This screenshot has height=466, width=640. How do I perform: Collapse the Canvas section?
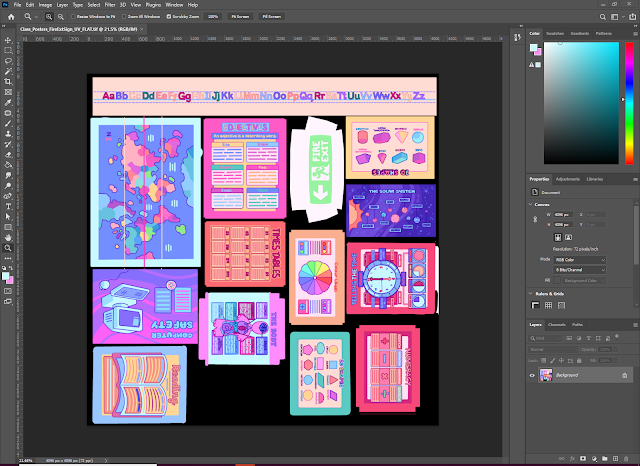(531, 204)
